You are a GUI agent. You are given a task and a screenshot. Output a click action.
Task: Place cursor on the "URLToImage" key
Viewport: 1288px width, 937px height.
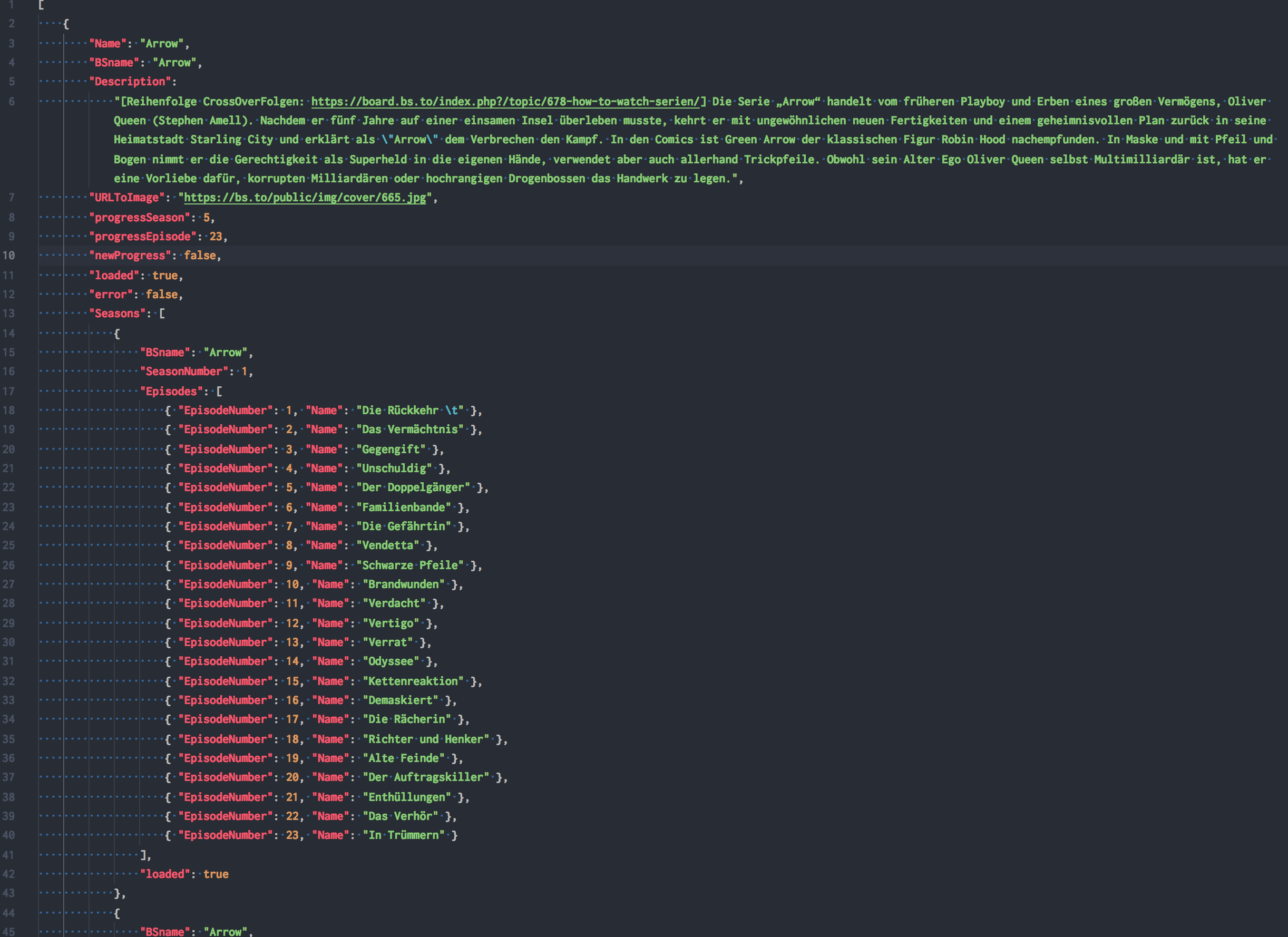click(126, 198)
